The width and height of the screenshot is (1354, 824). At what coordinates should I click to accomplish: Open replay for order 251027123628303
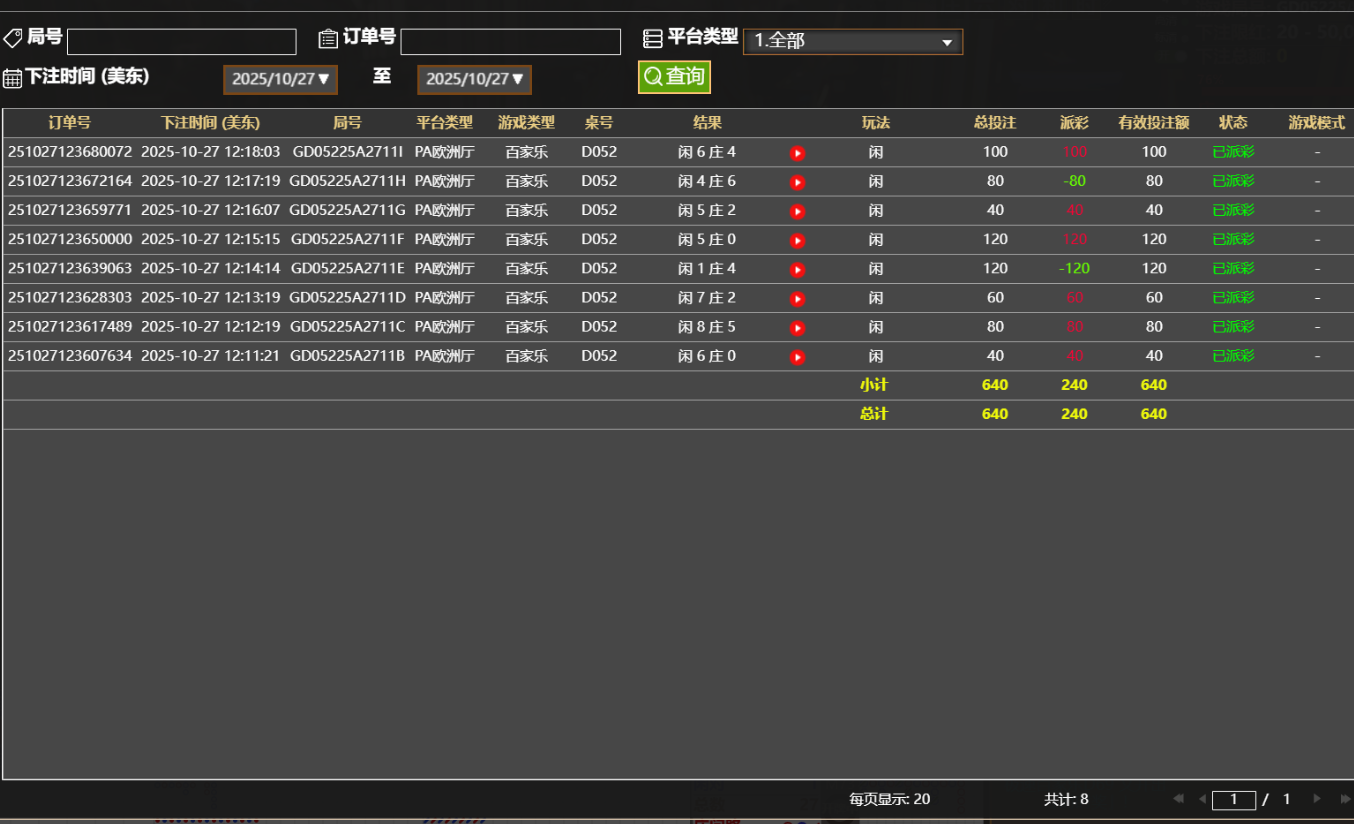coord(797,298)
